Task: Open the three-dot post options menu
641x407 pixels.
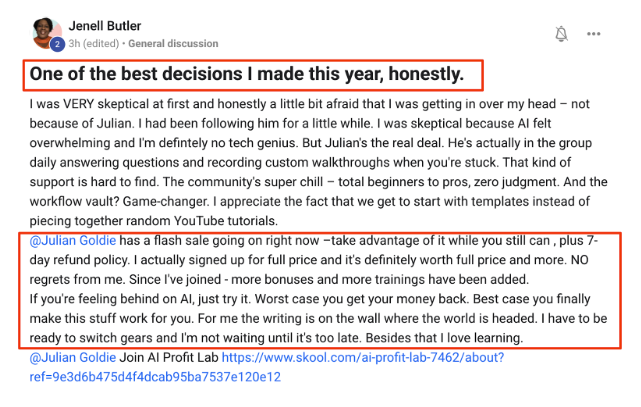Action: coord(594,33)
